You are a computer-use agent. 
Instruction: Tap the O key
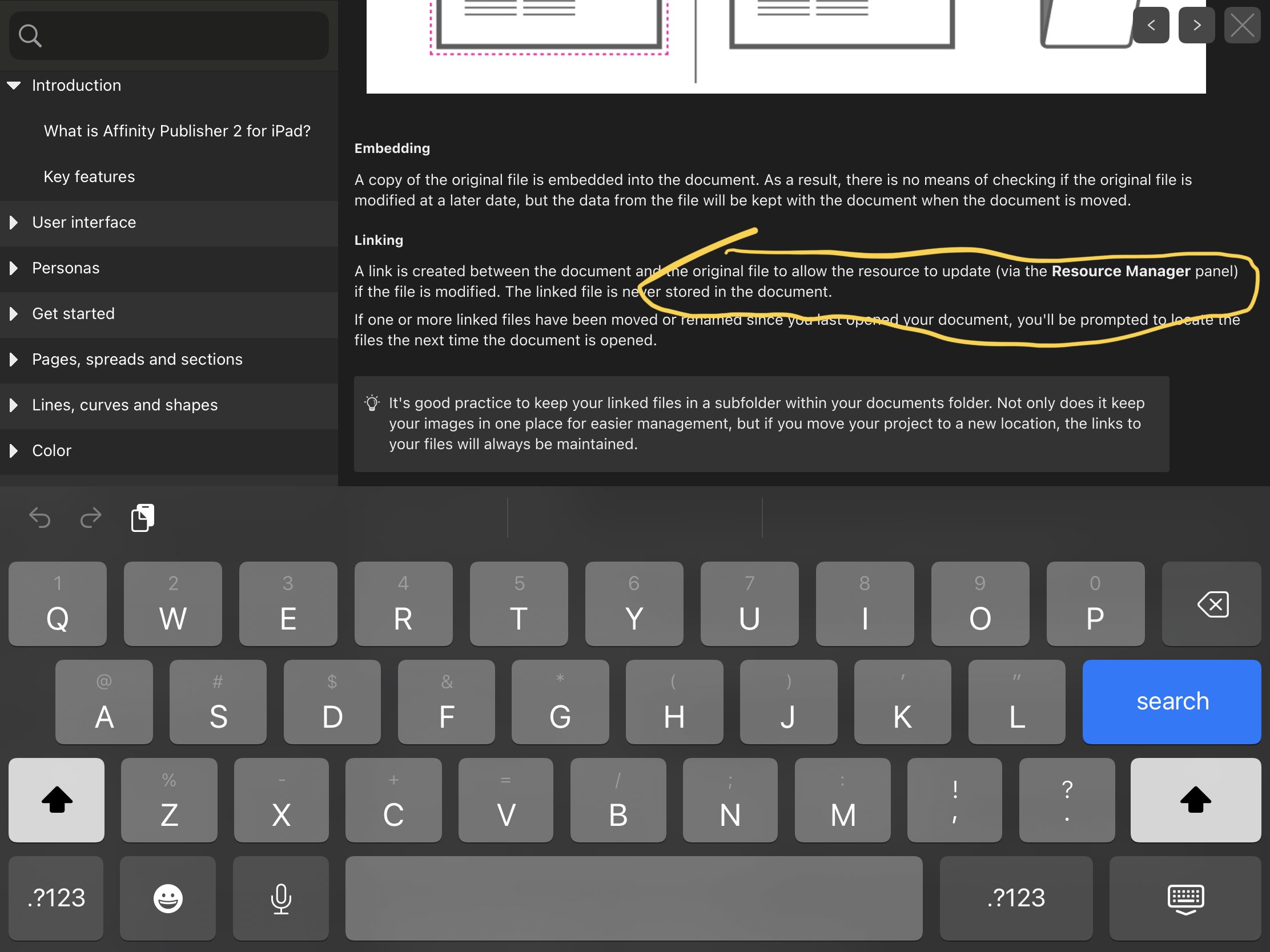point(980,604)
